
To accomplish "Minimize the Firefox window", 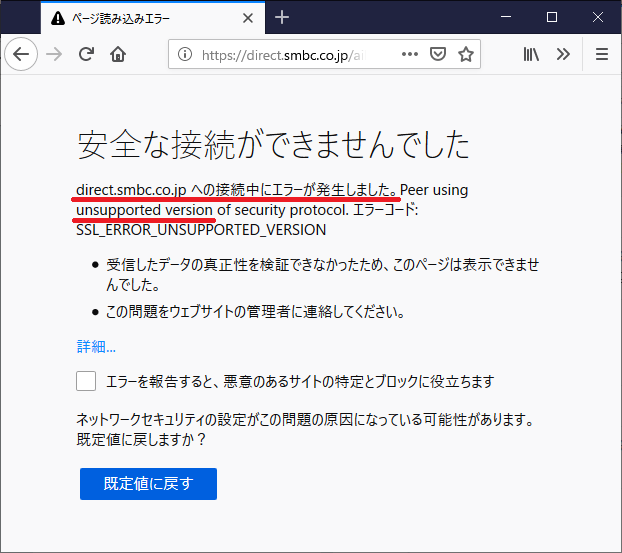I will coord(506,17).
